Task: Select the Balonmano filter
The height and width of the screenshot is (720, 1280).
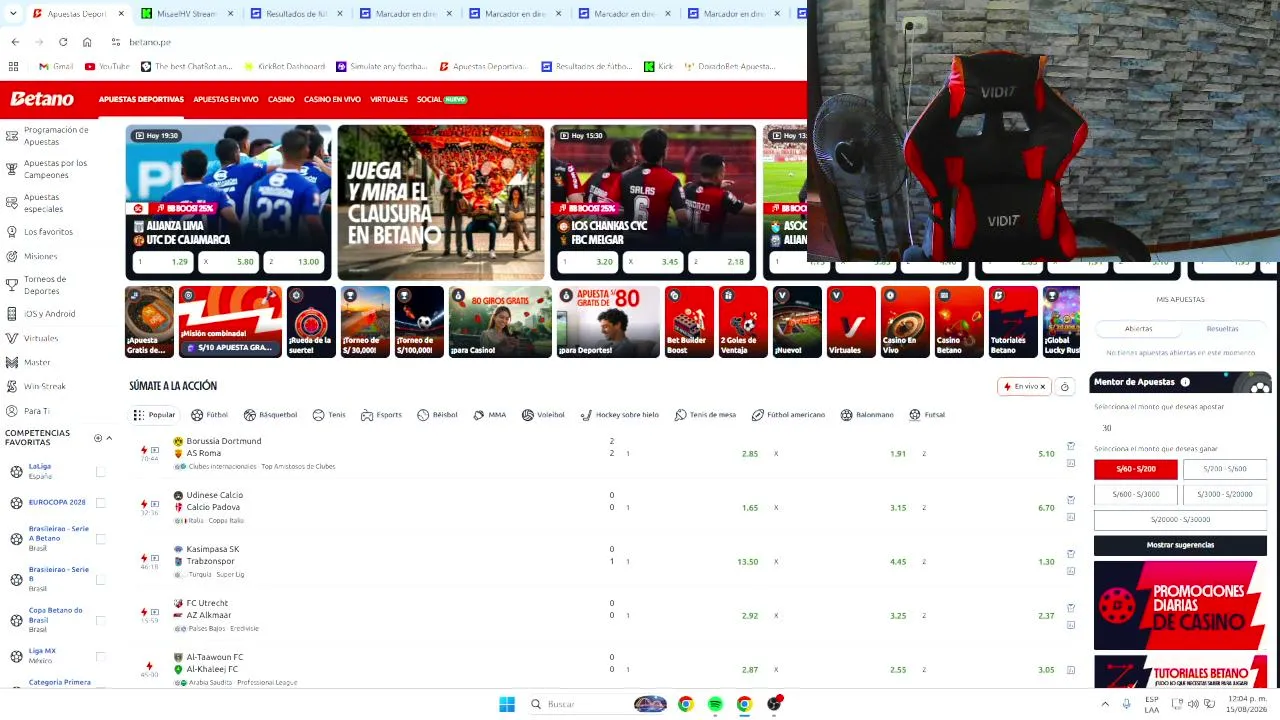Action: (867, 415)
